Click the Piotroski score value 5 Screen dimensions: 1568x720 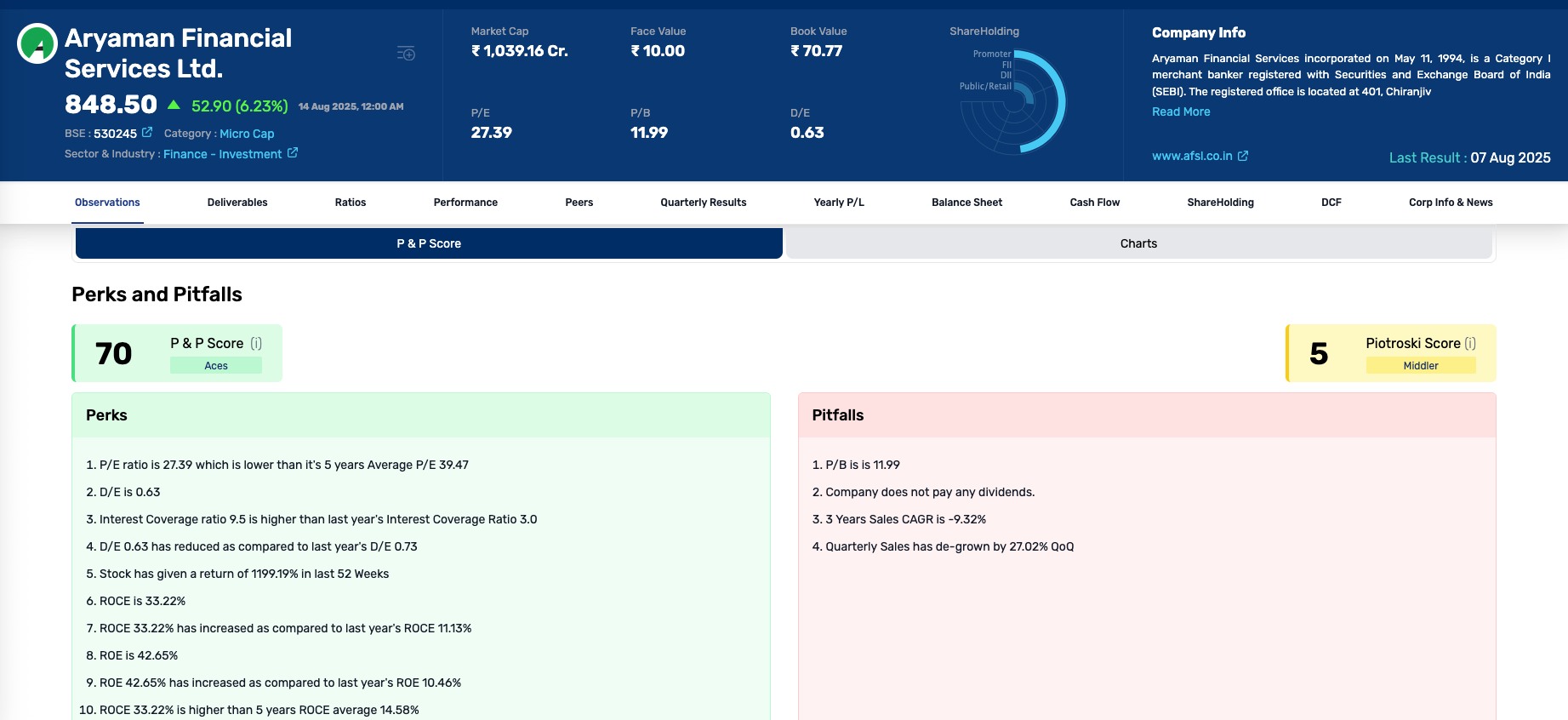tap(1319, 353)
